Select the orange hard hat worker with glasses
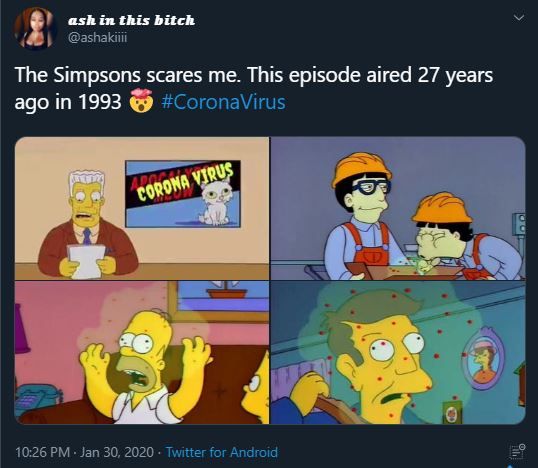The height and width of the screenshot is (468, 538). coord(361,212)
